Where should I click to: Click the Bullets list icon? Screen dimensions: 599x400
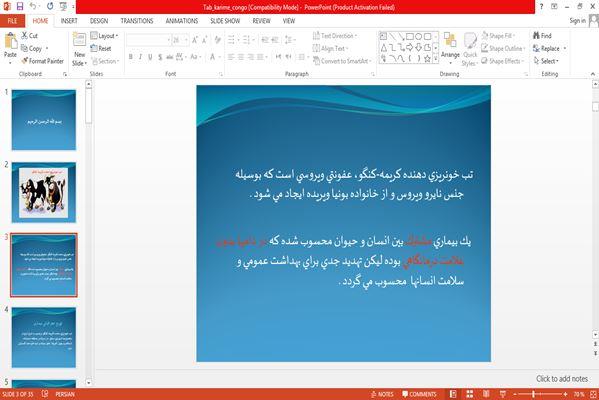coord(233,40)
